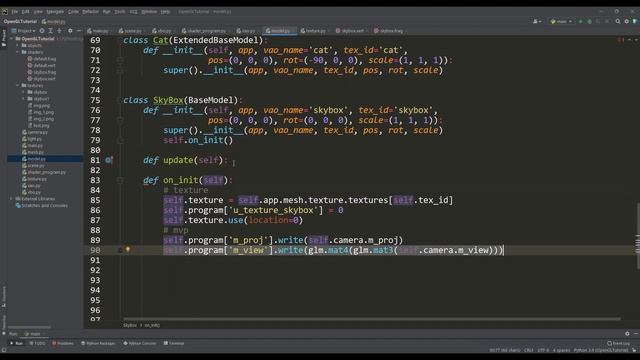Open default.frag in project tree
This screenshot has height=360, width=640.
point(42,59)
